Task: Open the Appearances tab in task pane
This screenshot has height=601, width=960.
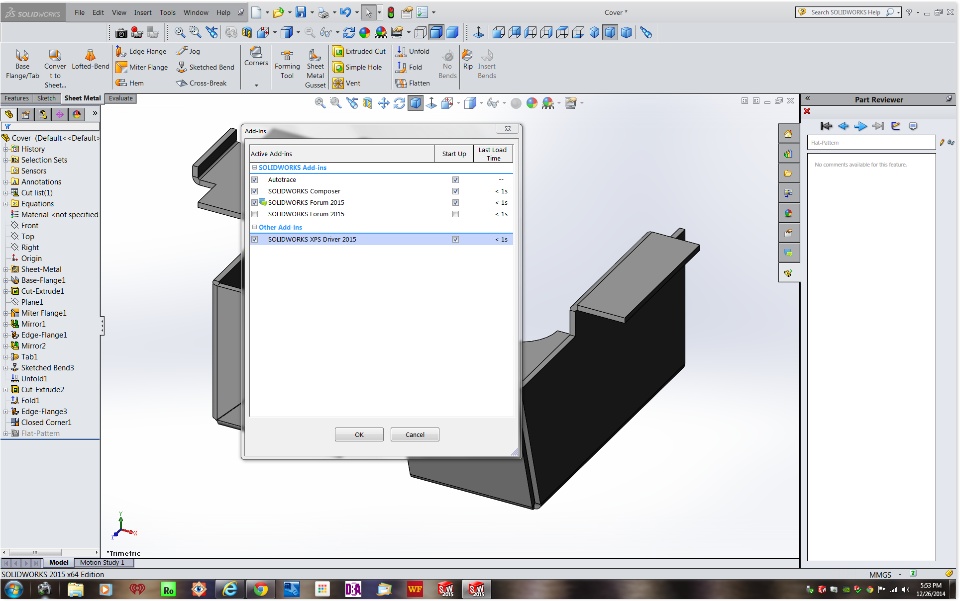Action: point(788,213)
